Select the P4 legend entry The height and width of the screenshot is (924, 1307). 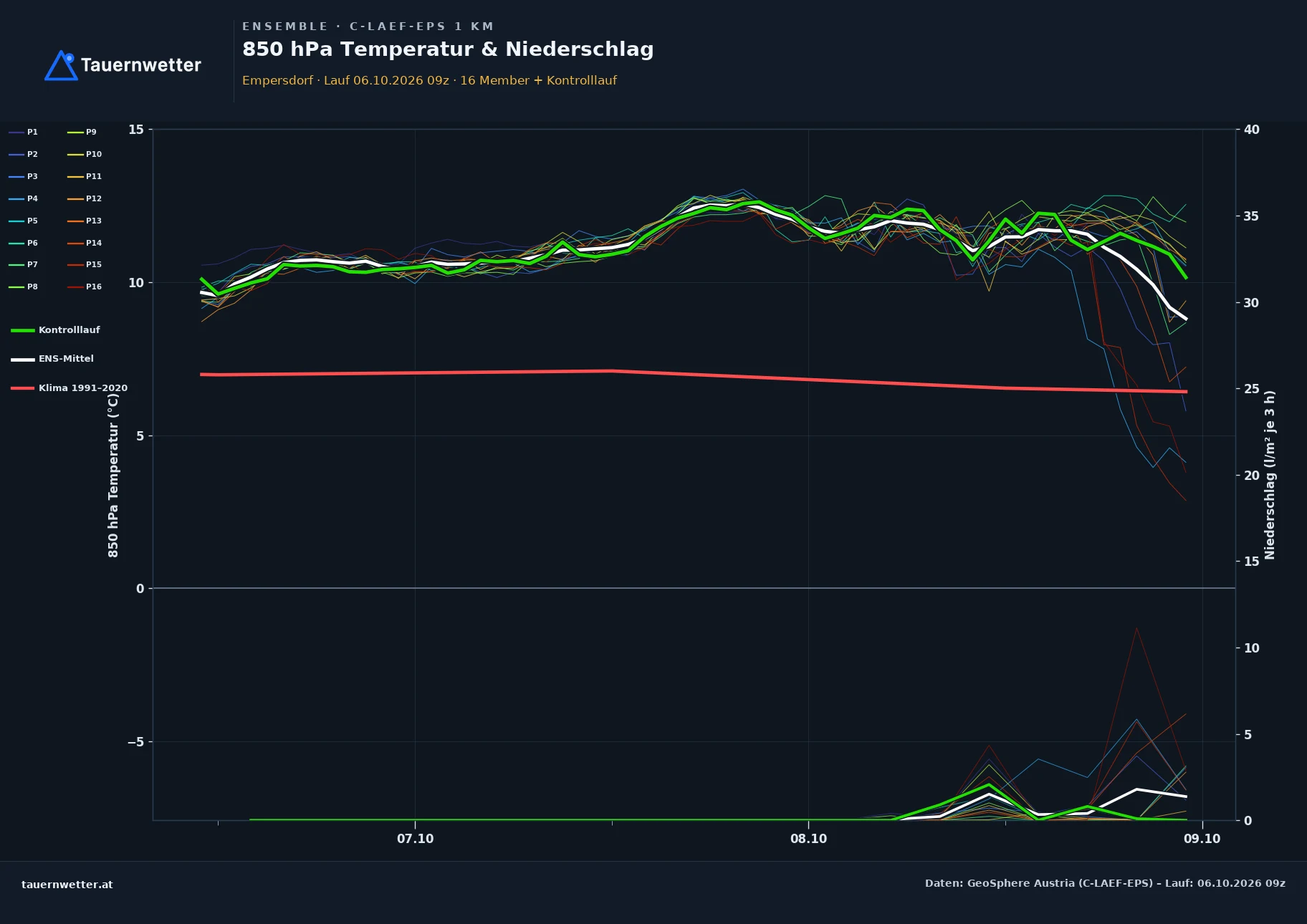click(24, 198)
